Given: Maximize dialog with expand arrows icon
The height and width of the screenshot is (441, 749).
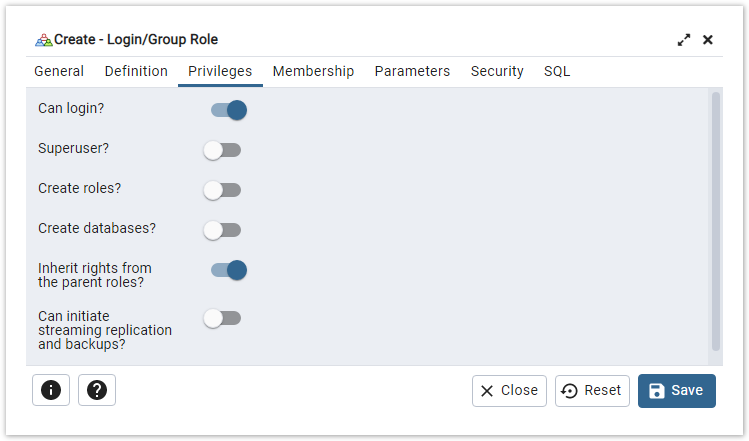Looking at the screenshot, I should tap(684, 40).
